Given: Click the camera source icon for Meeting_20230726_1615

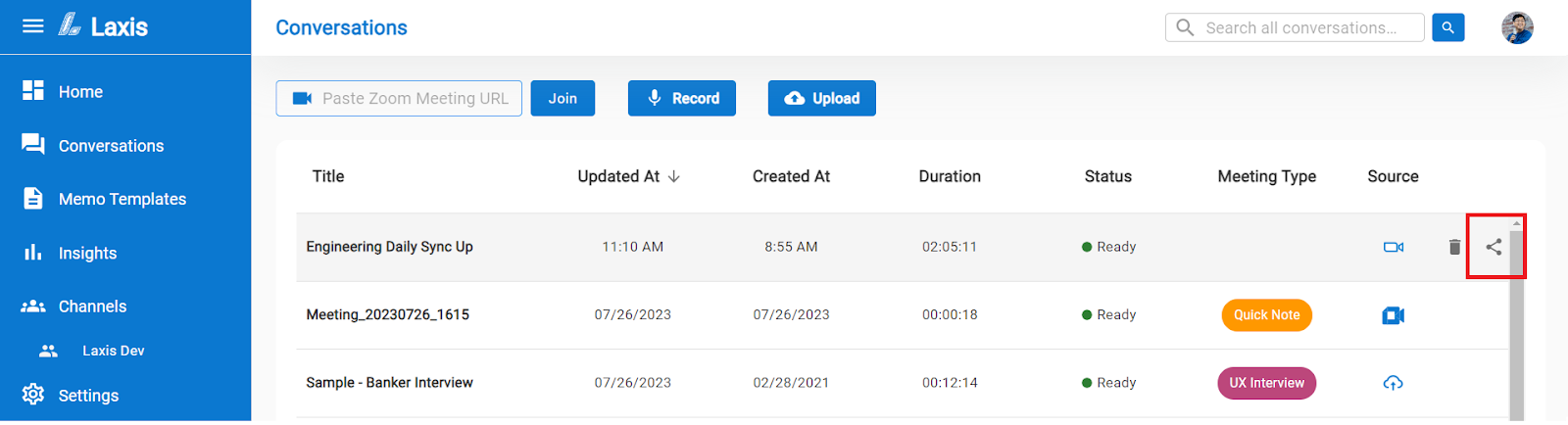Looking at the screenshot, I should 1394,315.
